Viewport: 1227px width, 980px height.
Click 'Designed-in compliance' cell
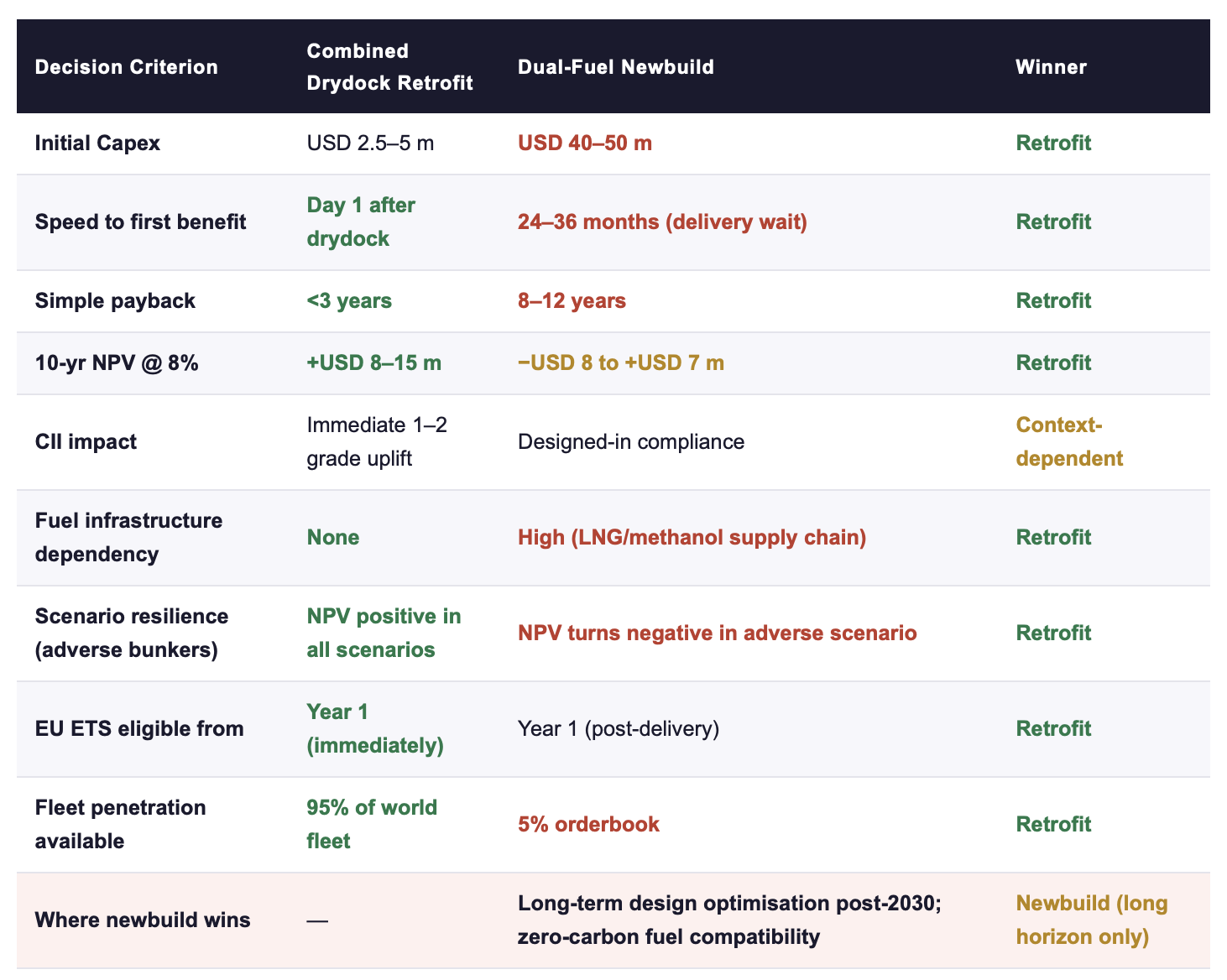coord(631,441)
